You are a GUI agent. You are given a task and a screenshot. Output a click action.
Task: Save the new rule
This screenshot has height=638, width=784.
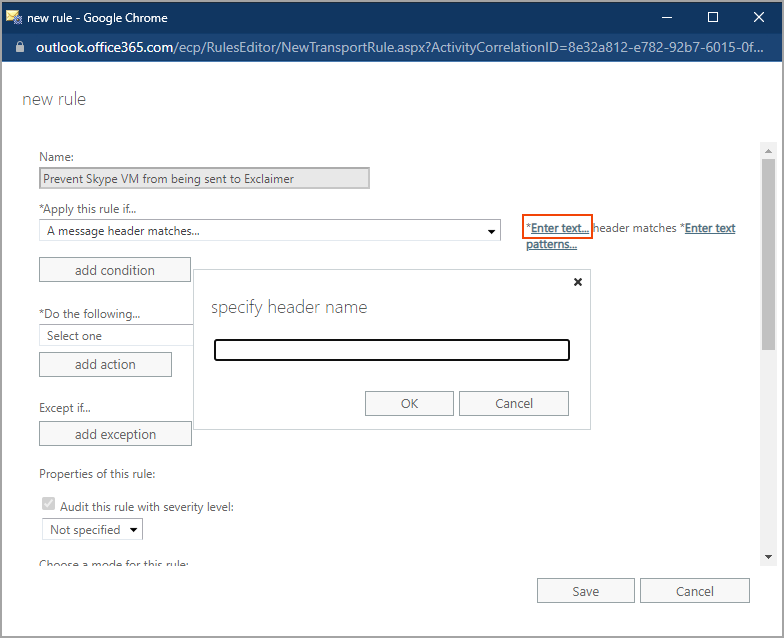tap(585, 591)
